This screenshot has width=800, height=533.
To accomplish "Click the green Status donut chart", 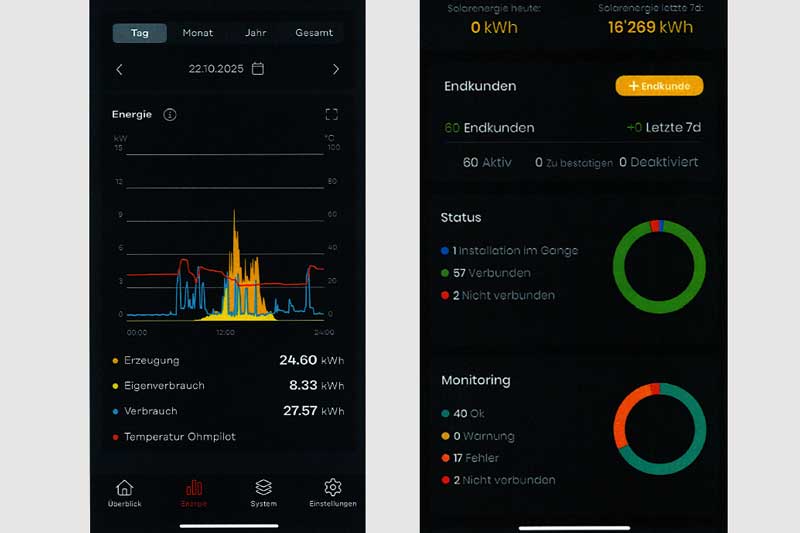I will tap(659, 266).
